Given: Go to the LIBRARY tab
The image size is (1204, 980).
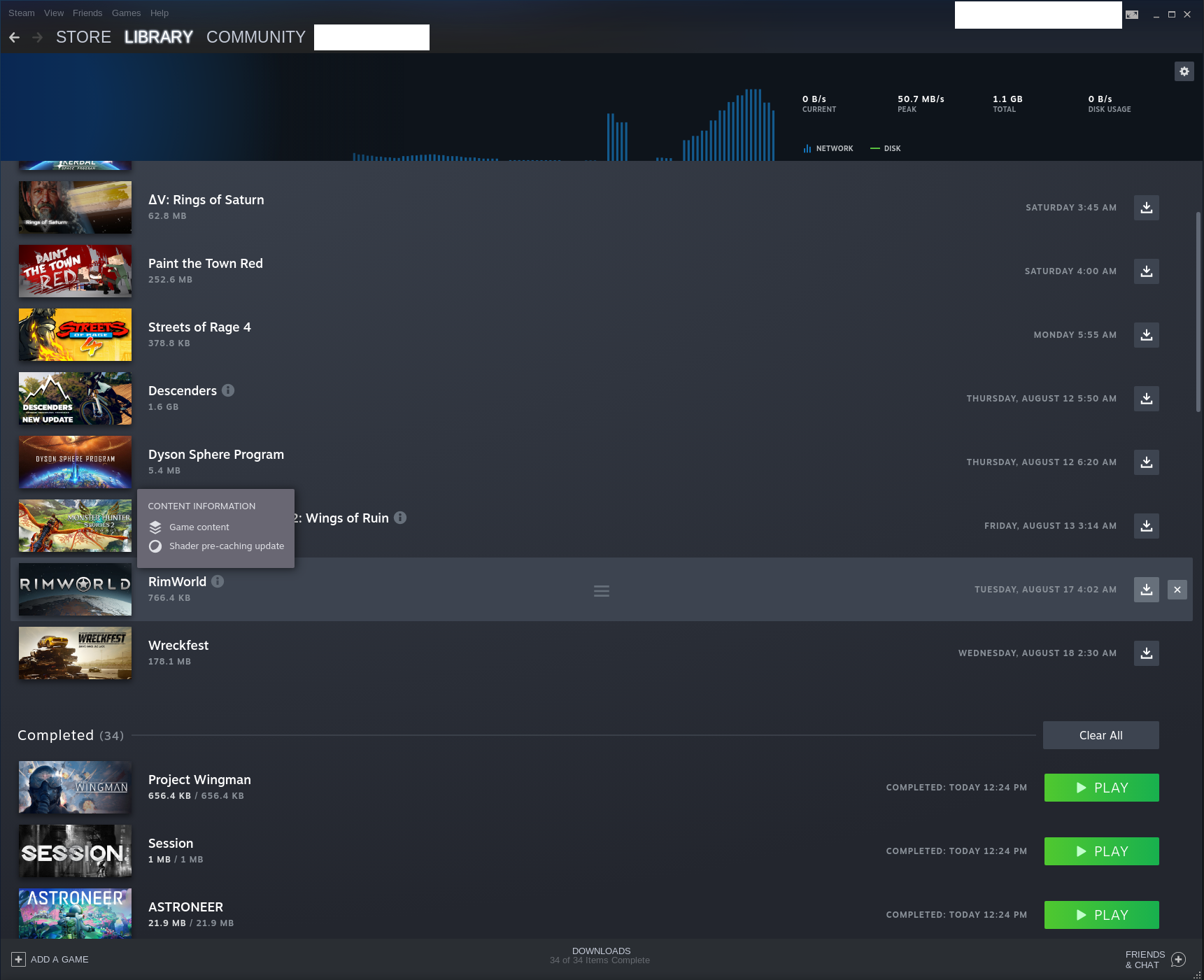Looking at the screenshot, I should [159, 37].
